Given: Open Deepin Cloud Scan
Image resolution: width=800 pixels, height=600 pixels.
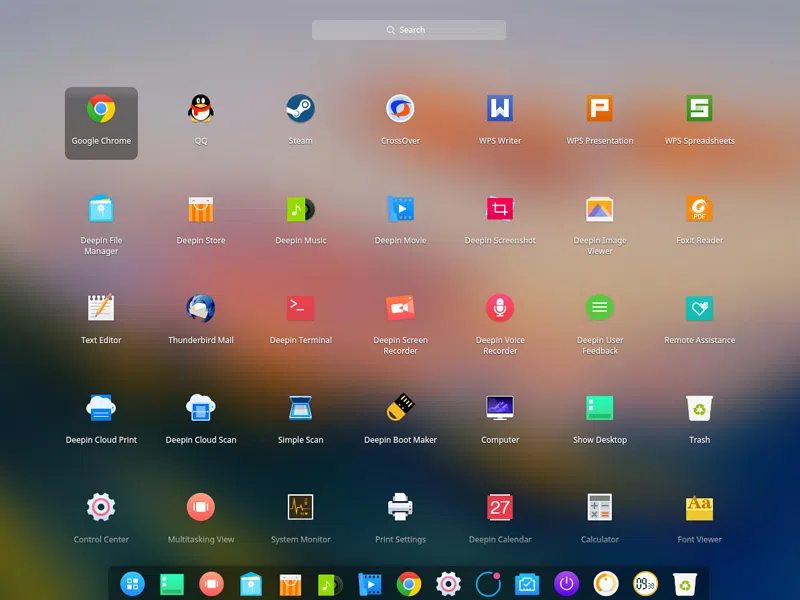Looking at the screenshot, I should coord(201,408).
